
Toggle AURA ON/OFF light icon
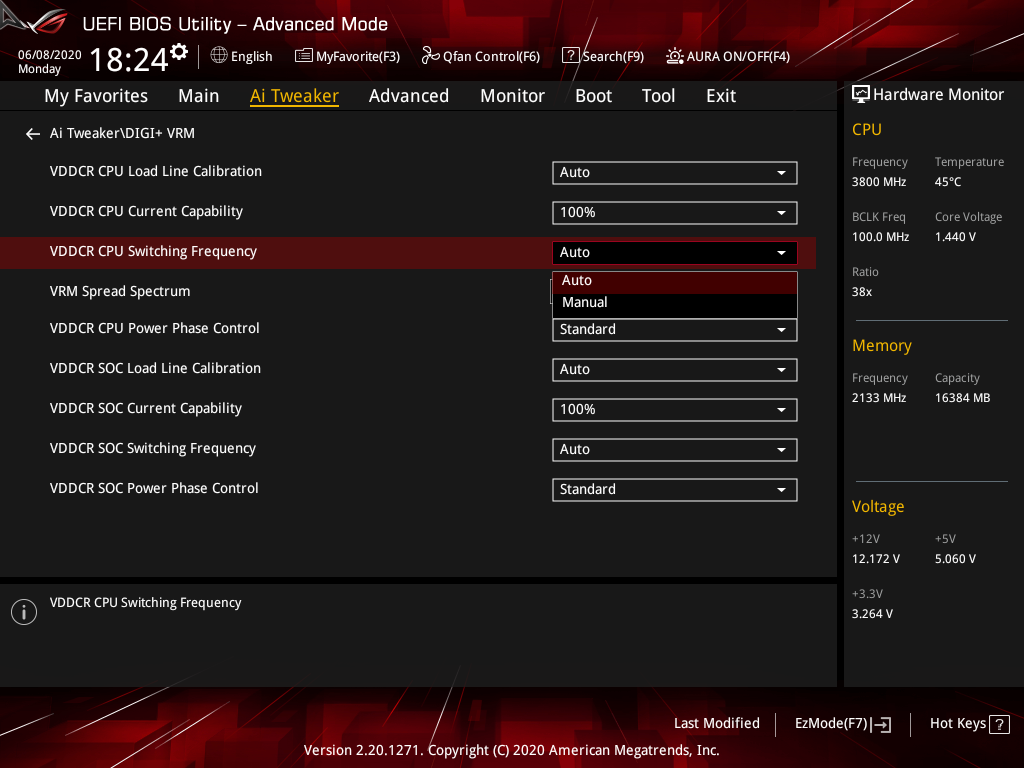(675, 56)
